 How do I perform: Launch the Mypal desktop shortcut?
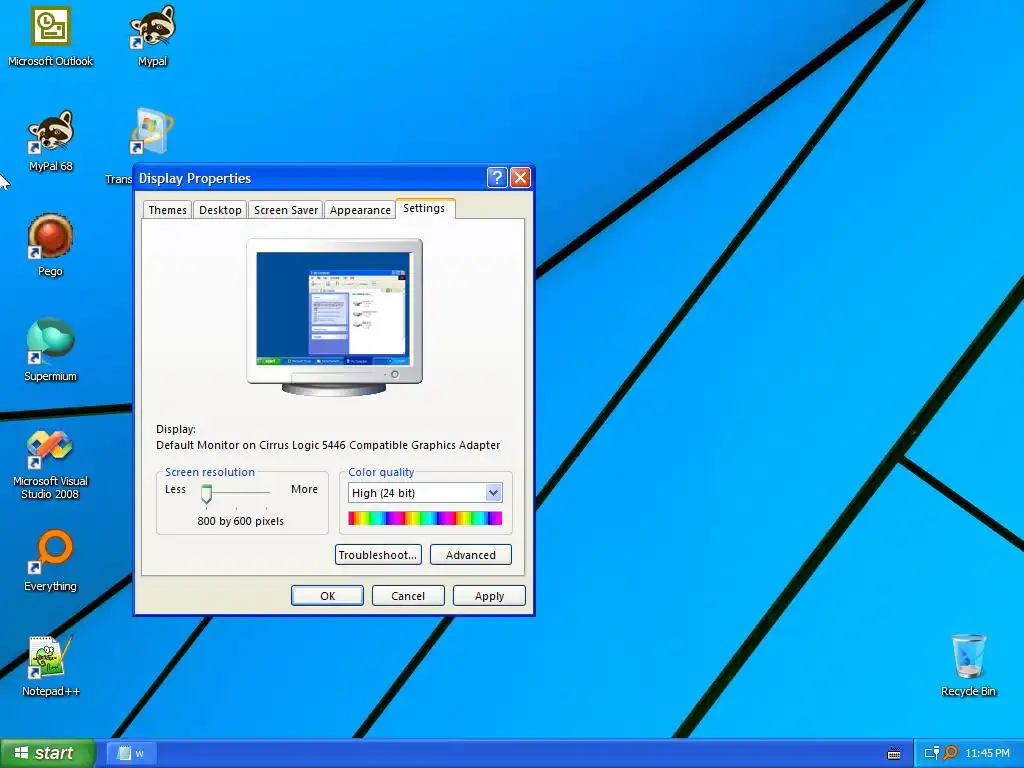click(152, 36)
